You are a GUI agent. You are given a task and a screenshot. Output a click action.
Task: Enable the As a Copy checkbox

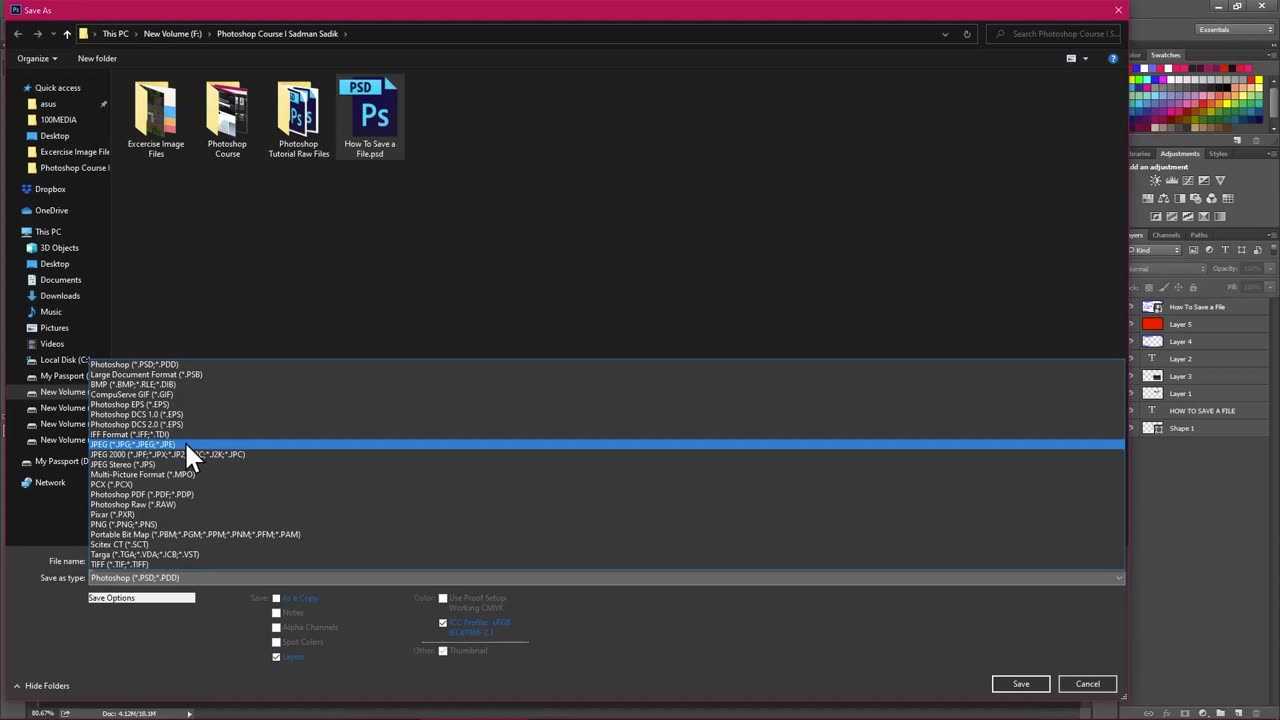(276, 599)
